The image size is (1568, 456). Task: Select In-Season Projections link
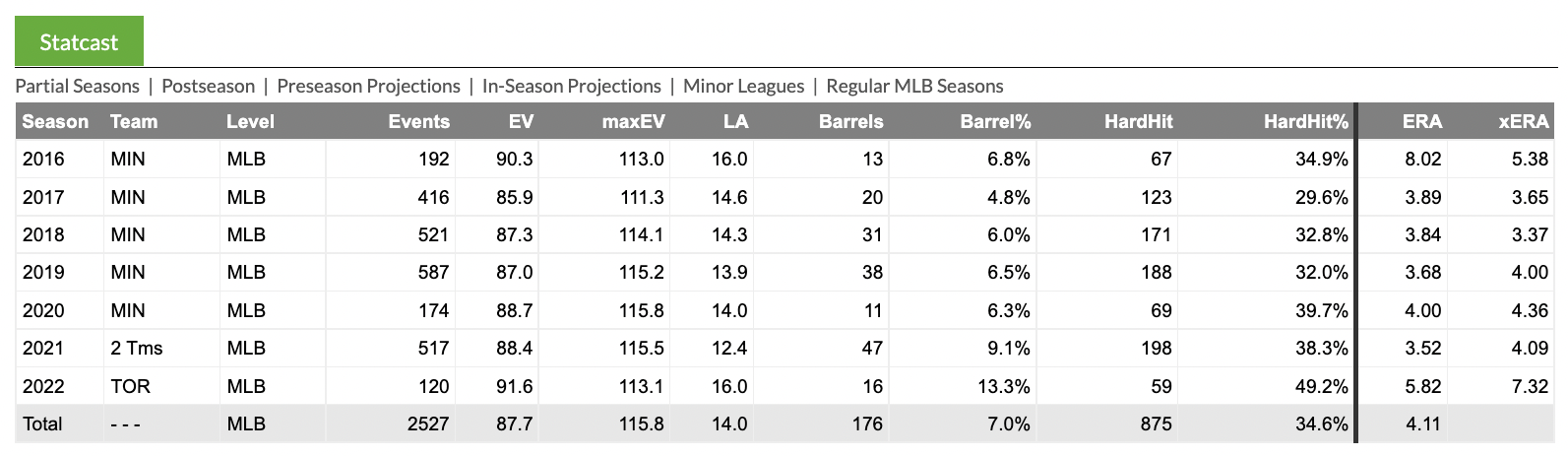click(x=572, y=86)
